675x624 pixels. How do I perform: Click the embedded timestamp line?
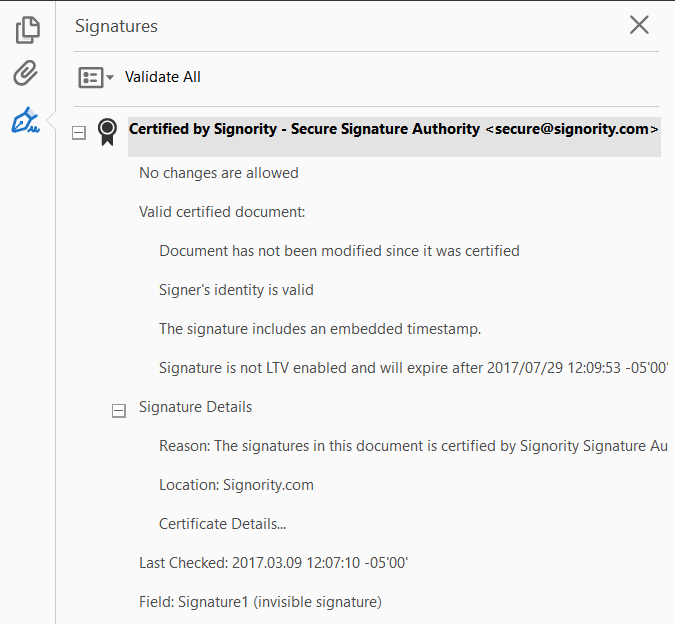coord(320,329)
